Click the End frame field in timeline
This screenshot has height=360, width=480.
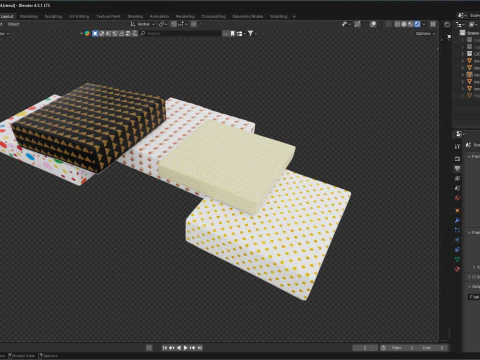pyautogui.click(x=433, y=348)
